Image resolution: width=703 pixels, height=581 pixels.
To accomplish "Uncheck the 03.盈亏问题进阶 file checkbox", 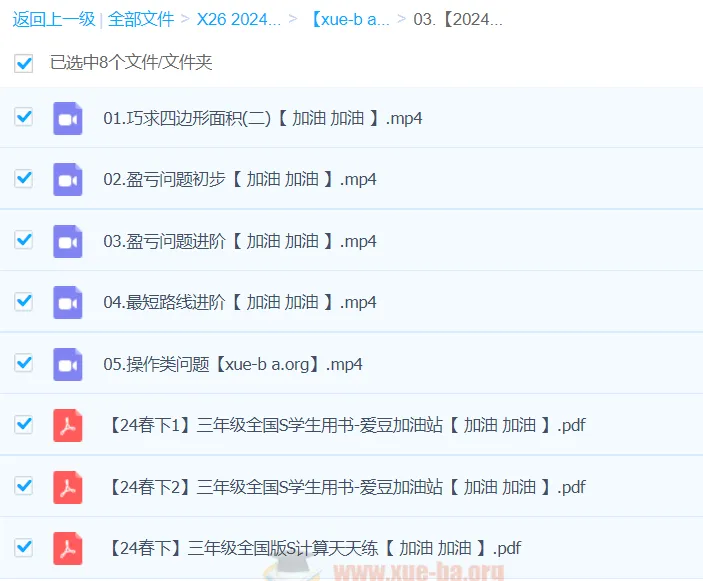I will click(x=24, y=240).
